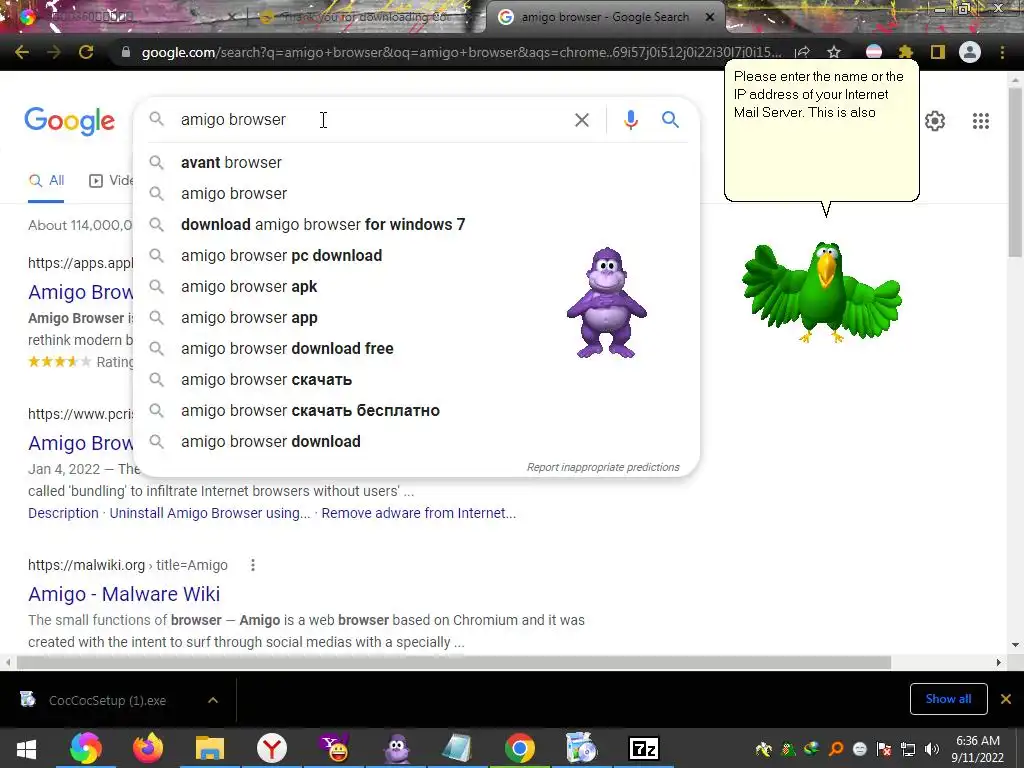Click the striped extension icon in toolbar
Viewport: 1024px width, 768px height.
point(874,52)
